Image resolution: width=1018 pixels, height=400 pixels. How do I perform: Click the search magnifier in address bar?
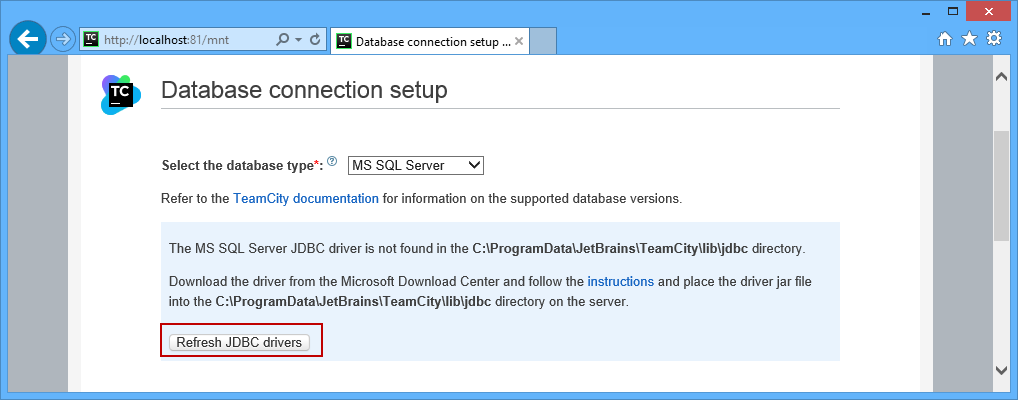point(283,40)
